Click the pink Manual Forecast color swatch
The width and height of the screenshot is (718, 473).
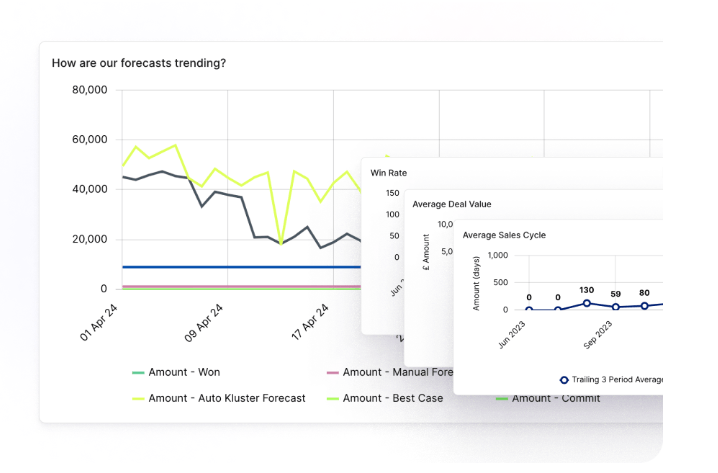tap(332, 373)
